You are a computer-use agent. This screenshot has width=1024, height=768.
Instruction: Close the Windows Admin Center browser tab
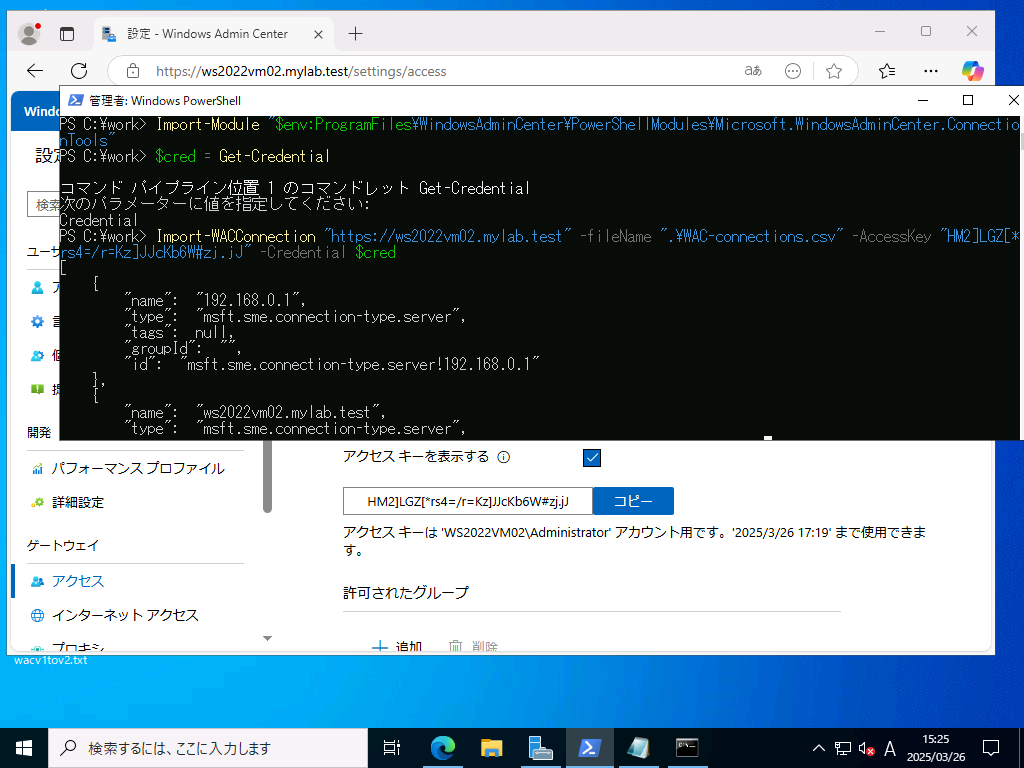318,35
